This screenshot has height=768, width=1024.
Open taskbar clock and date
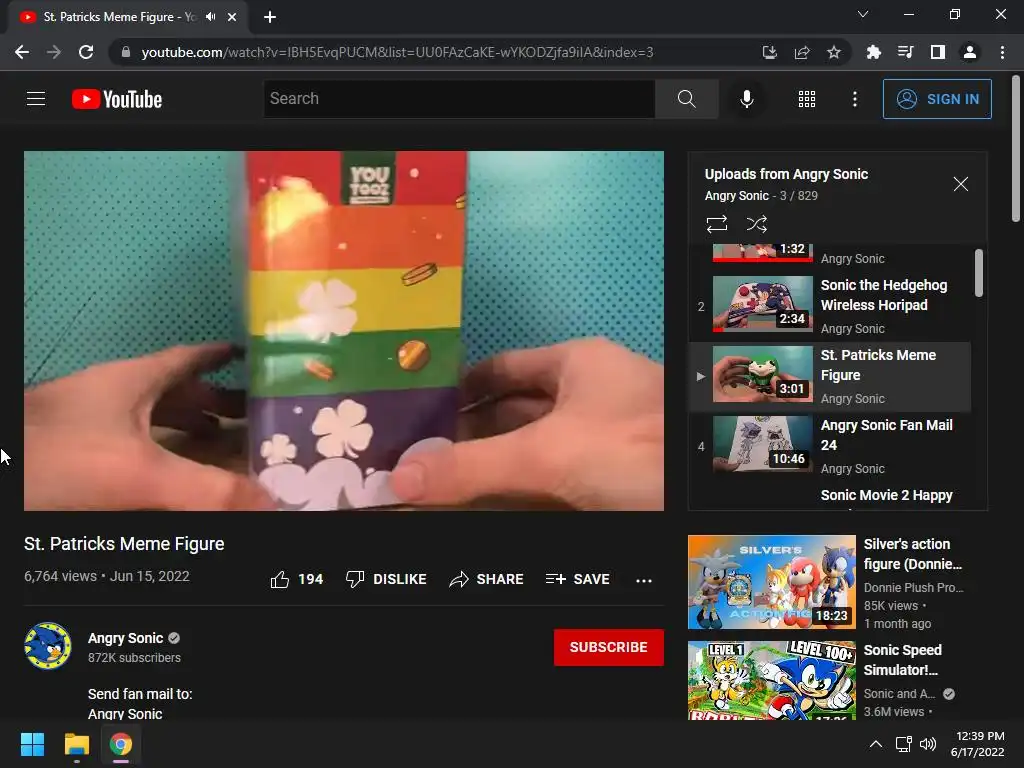978,744
